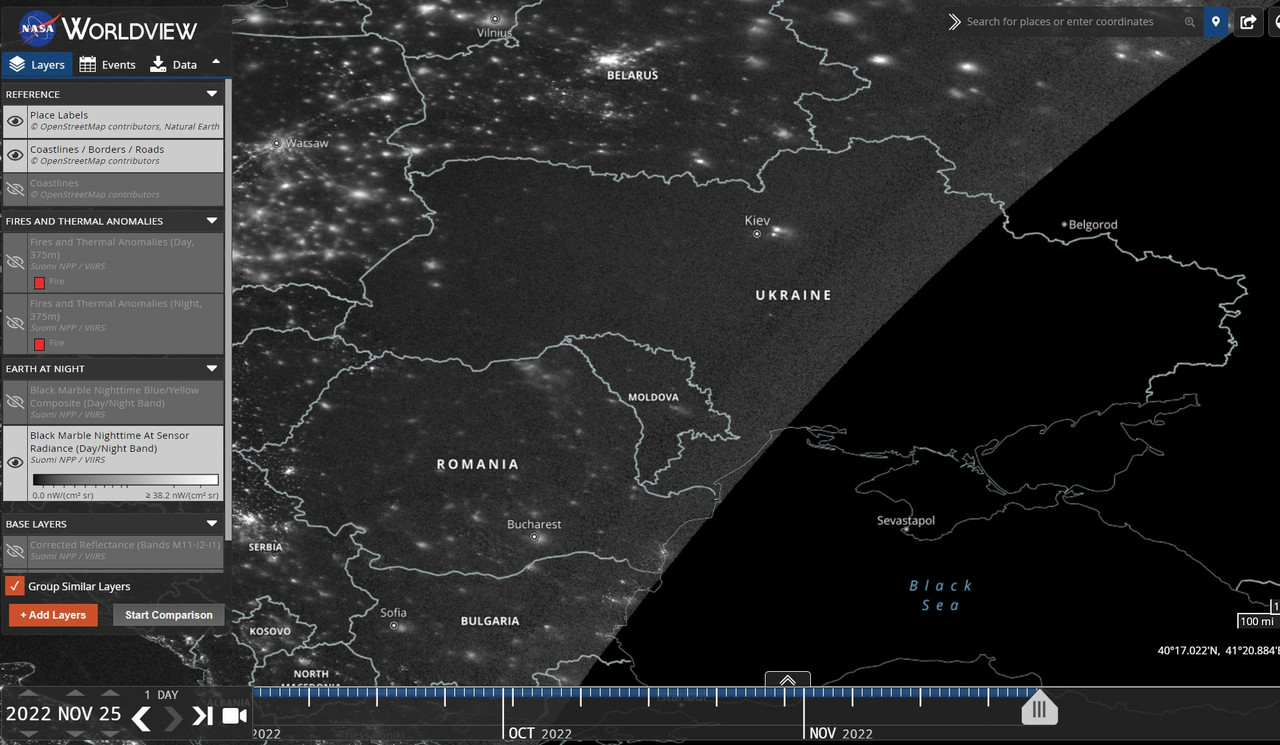Click the search places input field
This screenshot has width=1280, height=745.
1073,22
